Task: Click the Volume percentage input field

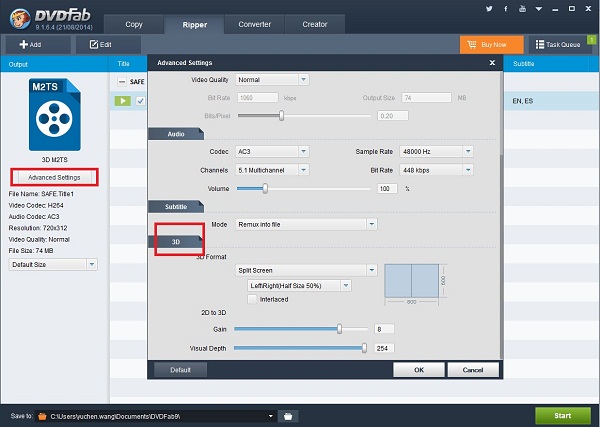Action: [x=386, y=188]
